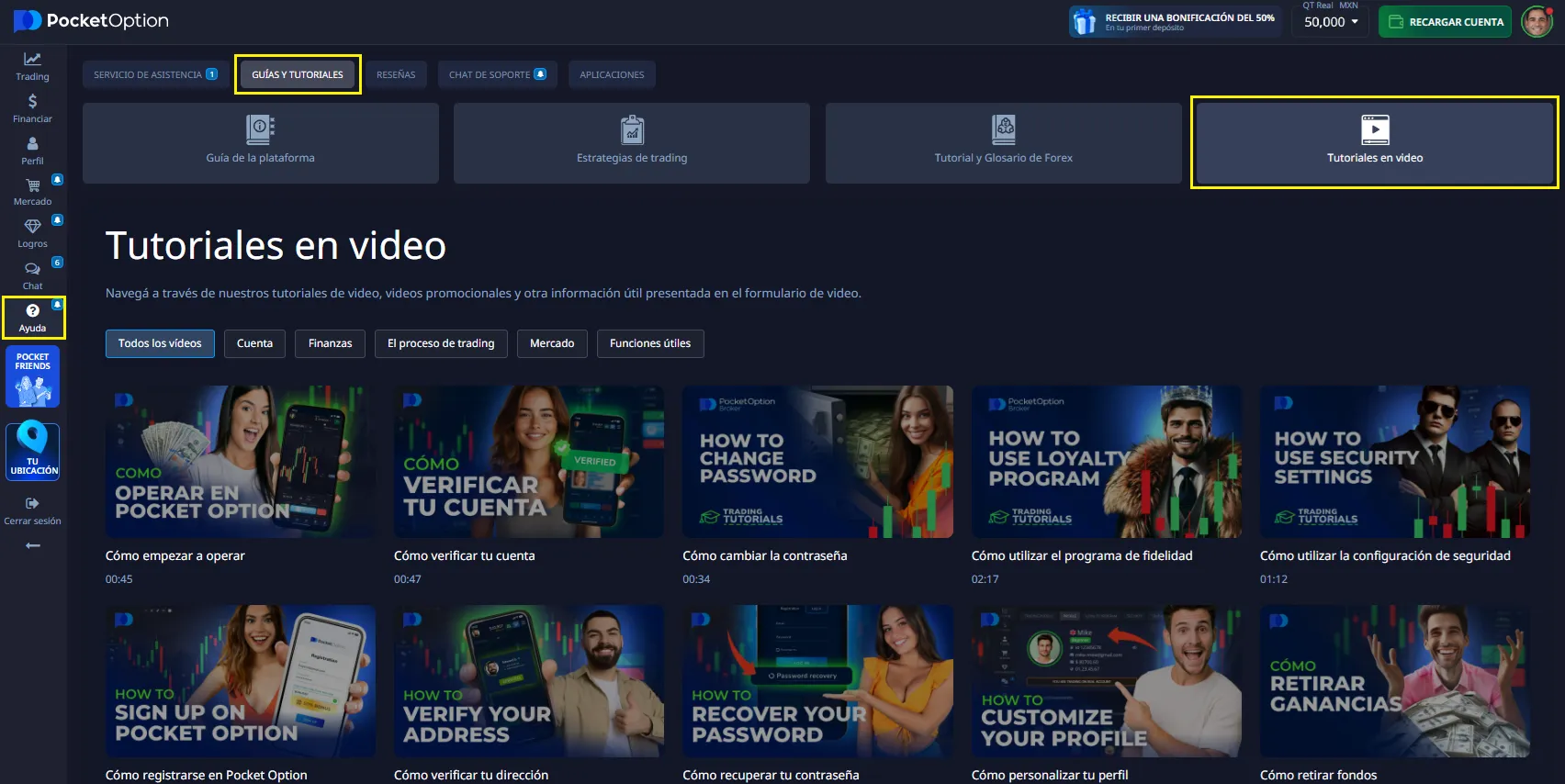The height and width of the screenshot is (784, 1565).
Task: Play the Cómo Retirar Ganancias video thumbnail
Action: coord(1395,681)
